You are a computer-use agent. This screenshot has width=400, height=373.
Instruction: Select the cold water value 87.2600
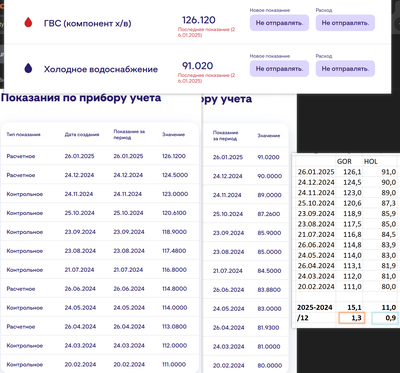click(x=269, y=214)
